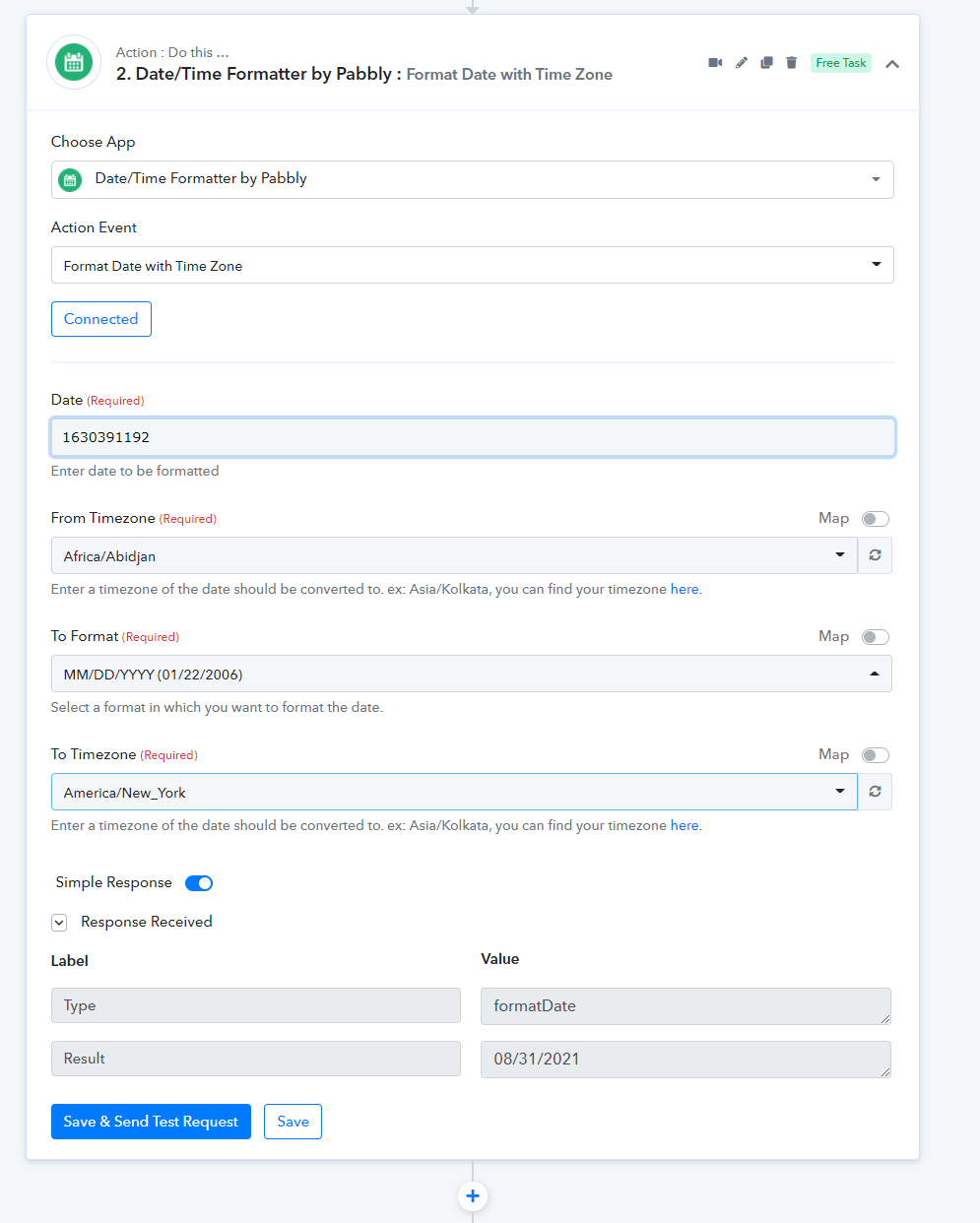Click the Connected button
The width and height of the screenshot is (980, 1223).
101,319
